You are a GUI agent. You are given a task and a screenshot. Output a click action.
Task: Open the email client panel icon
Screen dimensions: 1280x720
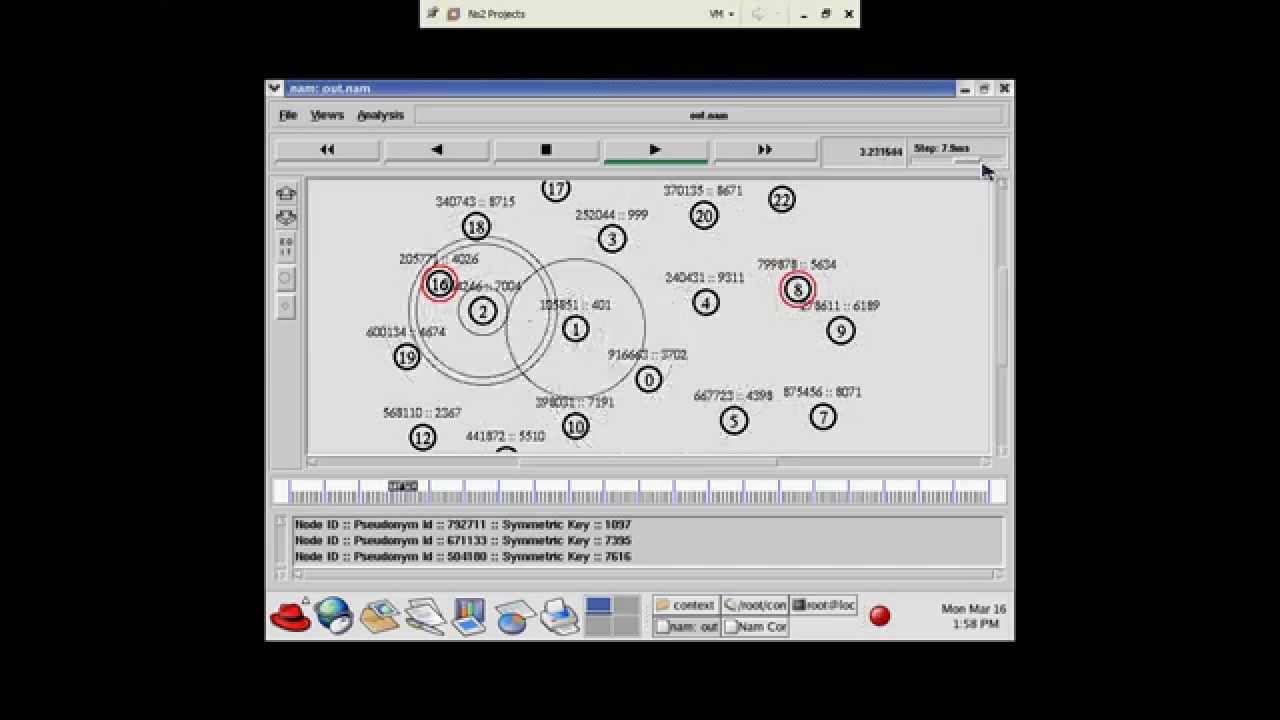click(x=379, y=616)
